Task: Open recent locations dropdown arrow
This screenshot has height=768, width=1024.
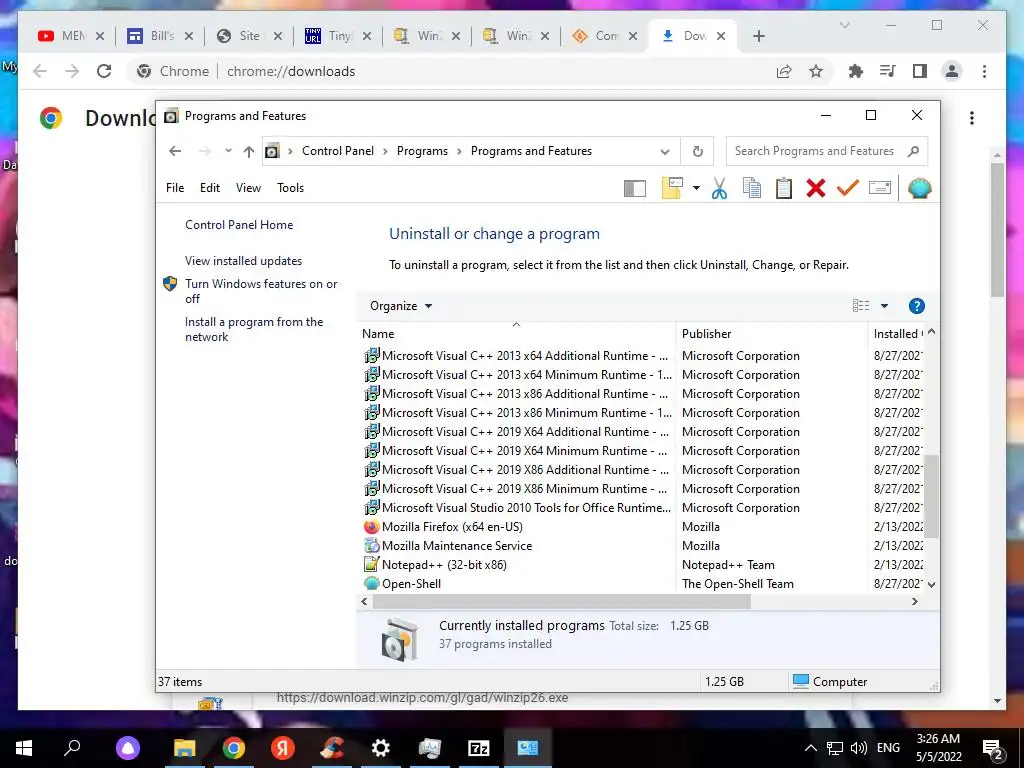Action: point(228,151)
